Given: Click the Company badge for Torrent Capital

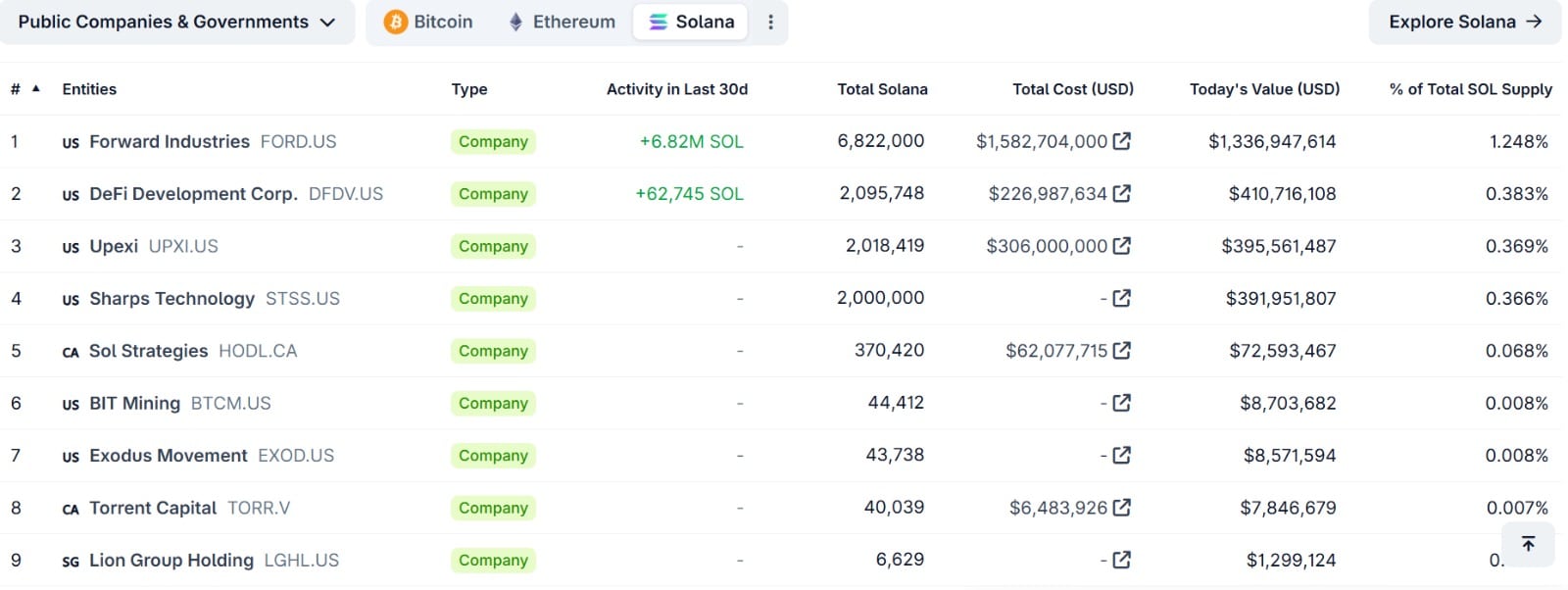Looking at the screenshot, I should tap(493, 508).
